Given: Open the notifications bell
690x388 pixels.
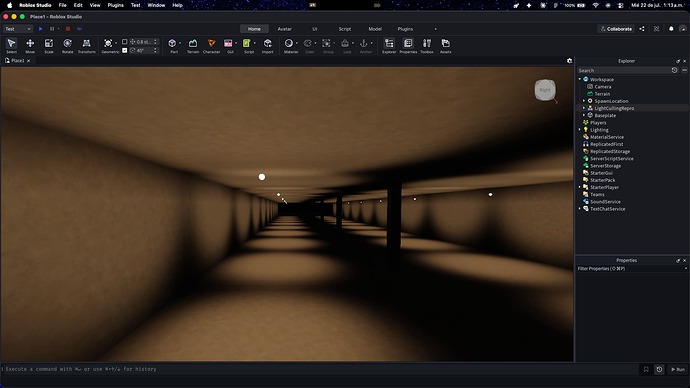Looking at the screenshot, I should click(x=671, y=29).
